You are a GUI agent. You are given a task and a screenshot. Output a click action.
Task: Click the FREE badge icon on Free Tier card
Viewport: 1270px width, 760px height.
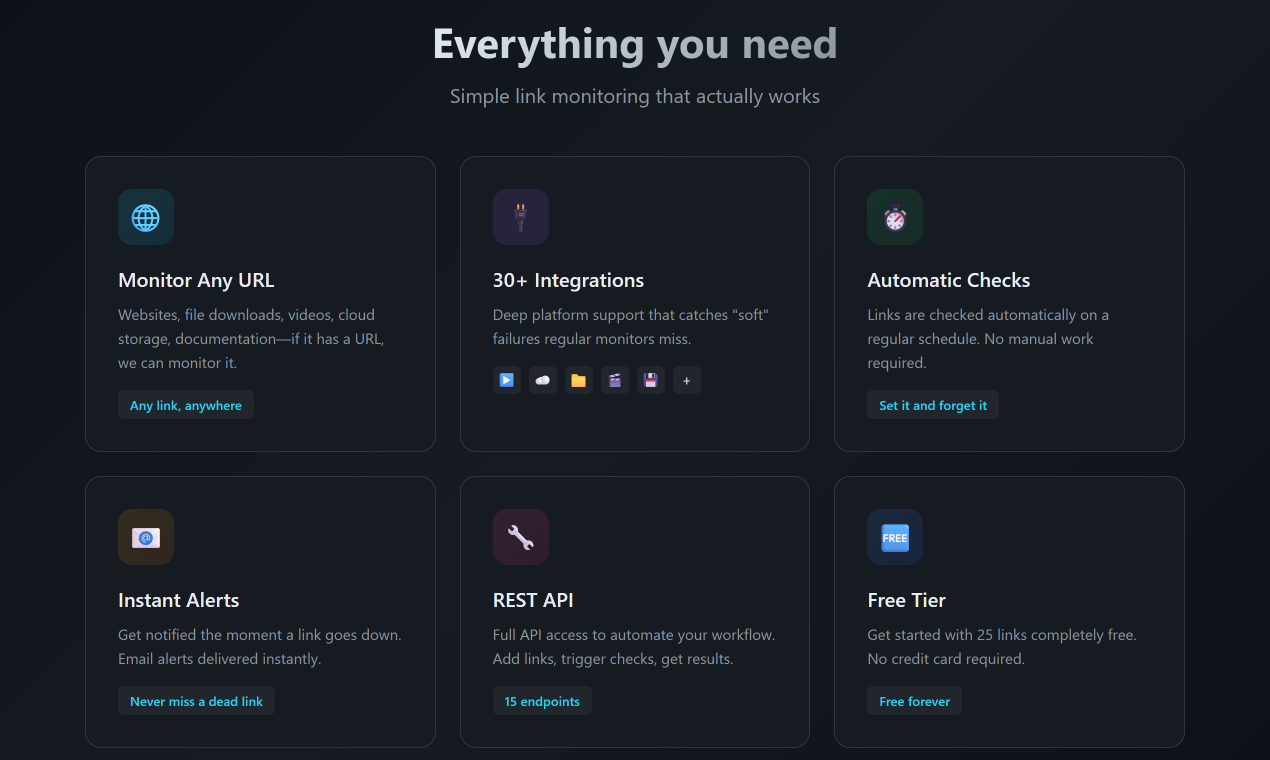tap(895, 537)
